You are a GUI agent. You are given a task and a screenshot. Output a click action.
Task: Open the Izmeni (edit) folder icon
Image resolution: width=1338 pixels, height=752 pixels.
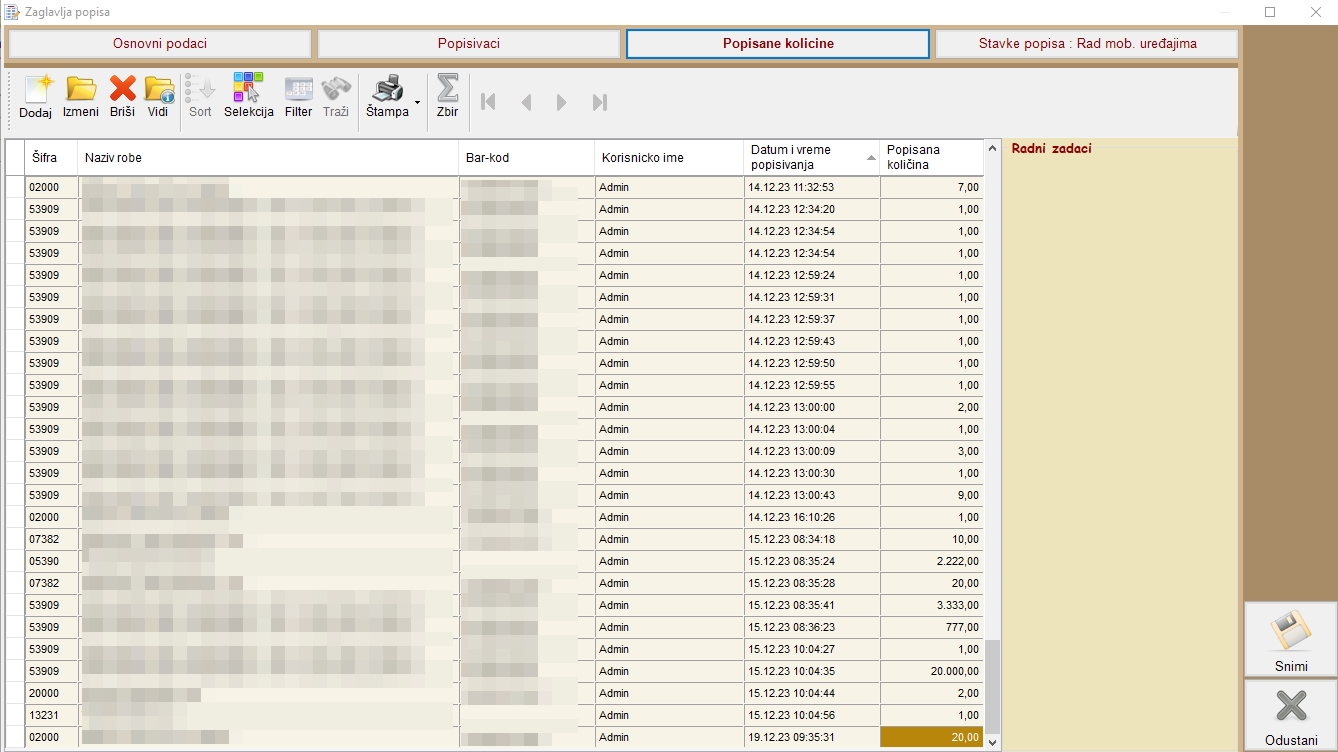(x=80, y=97)
